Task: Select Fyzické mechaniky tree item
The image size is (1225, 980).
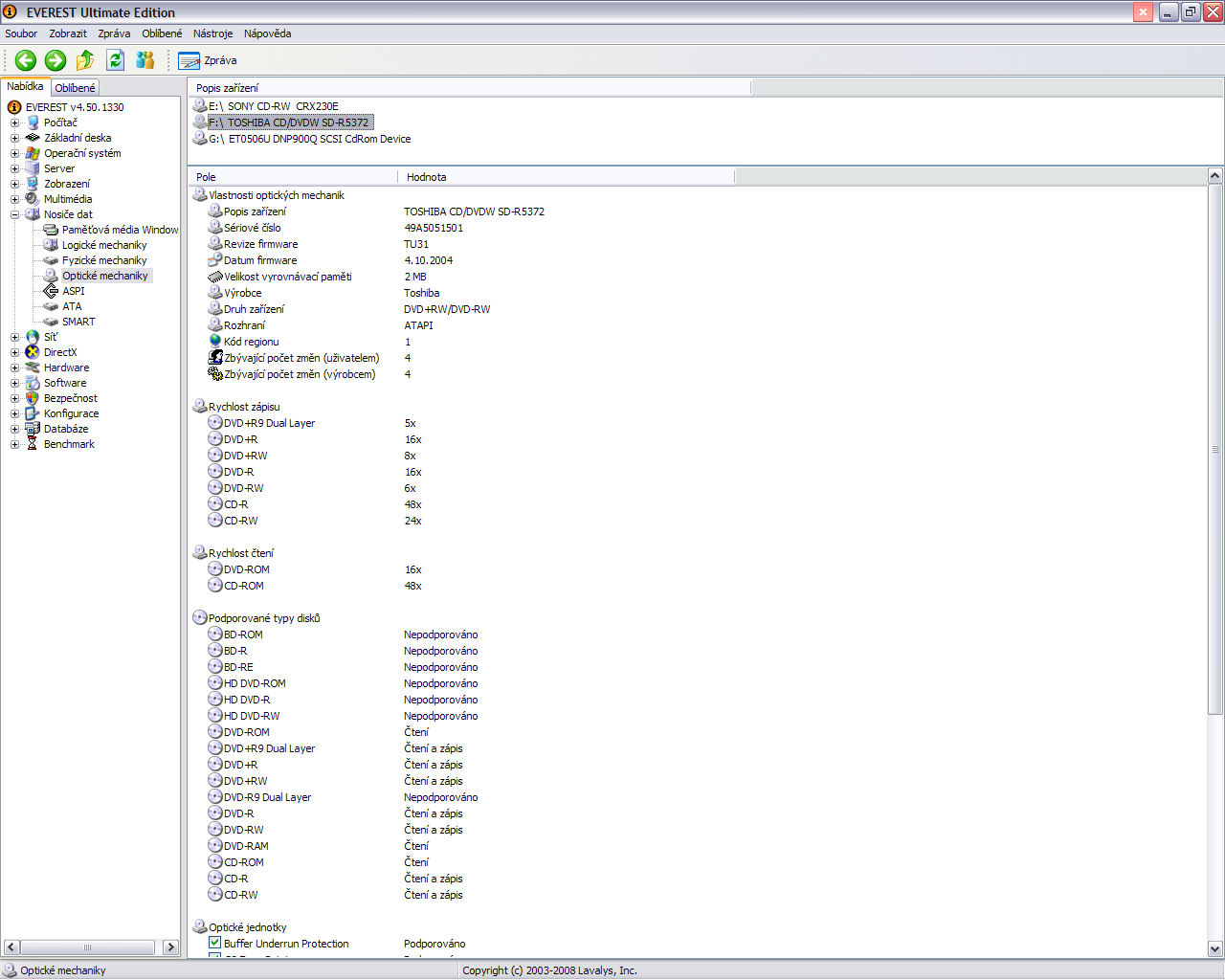Action: point(104,260)
